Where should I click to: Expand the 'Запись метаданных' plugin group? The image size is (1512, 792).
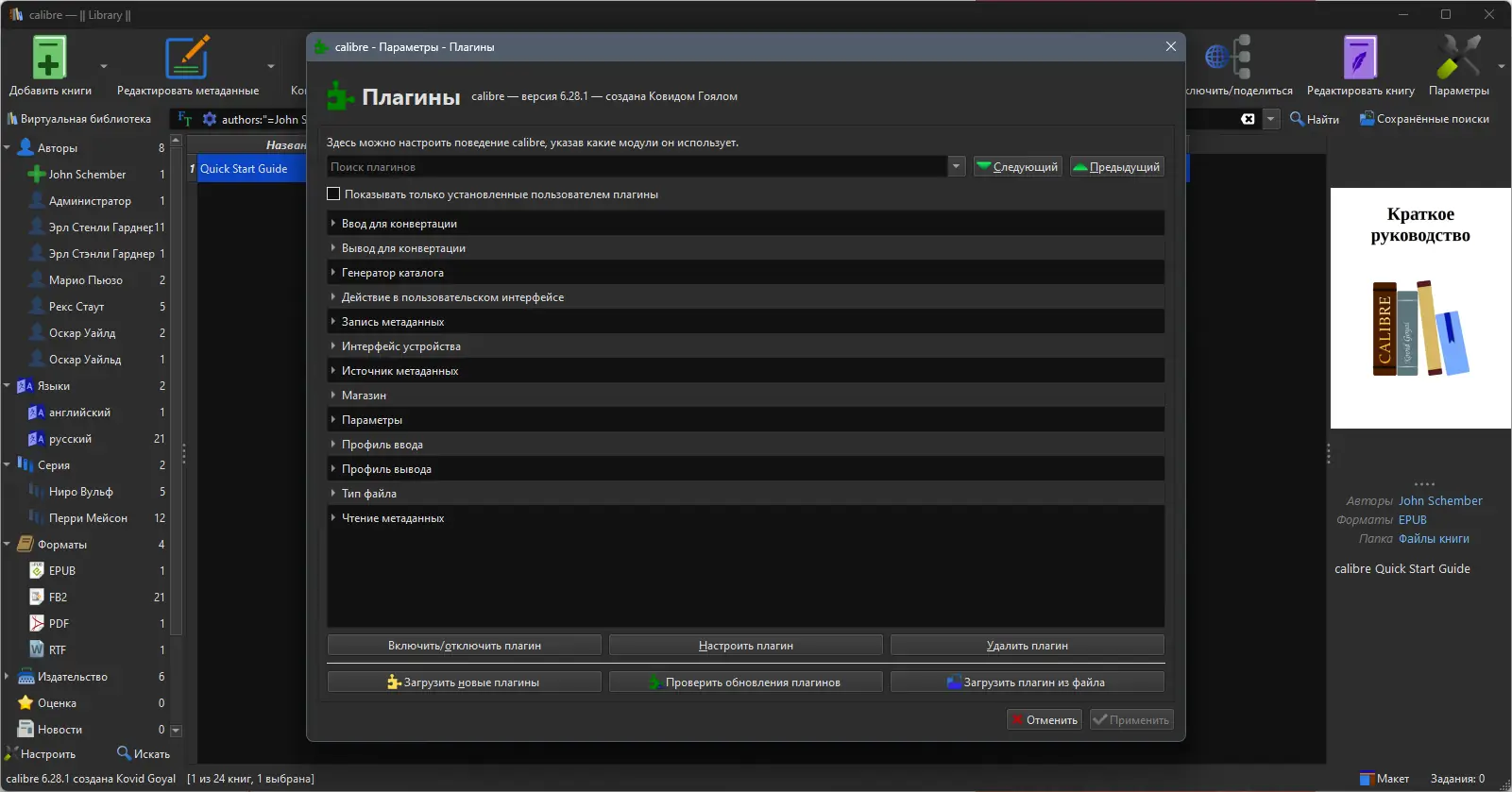click(x=333, y=321)
